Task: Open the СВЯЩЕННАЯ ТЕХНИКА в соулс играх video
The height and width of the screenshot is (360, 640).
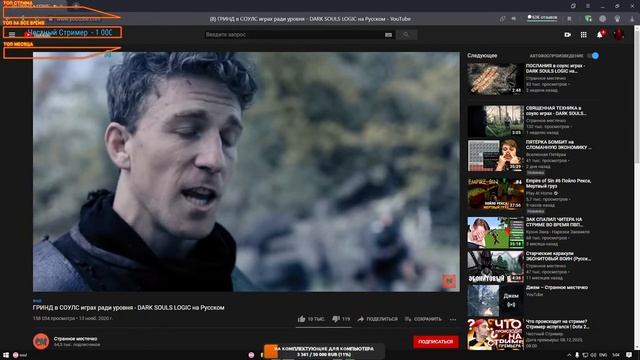Action: pos(496,121)
